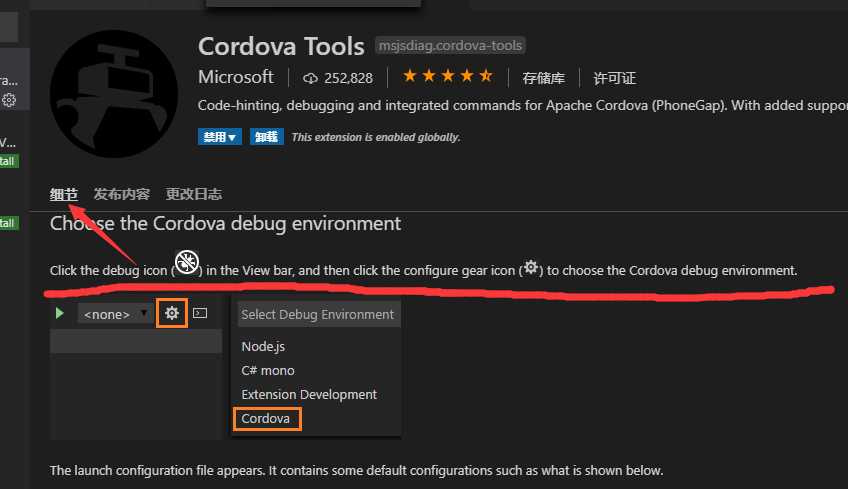Screen dimensions: 848x489
Task: Click the configure gear icon beside <none>
Action: tap(172, 313)
